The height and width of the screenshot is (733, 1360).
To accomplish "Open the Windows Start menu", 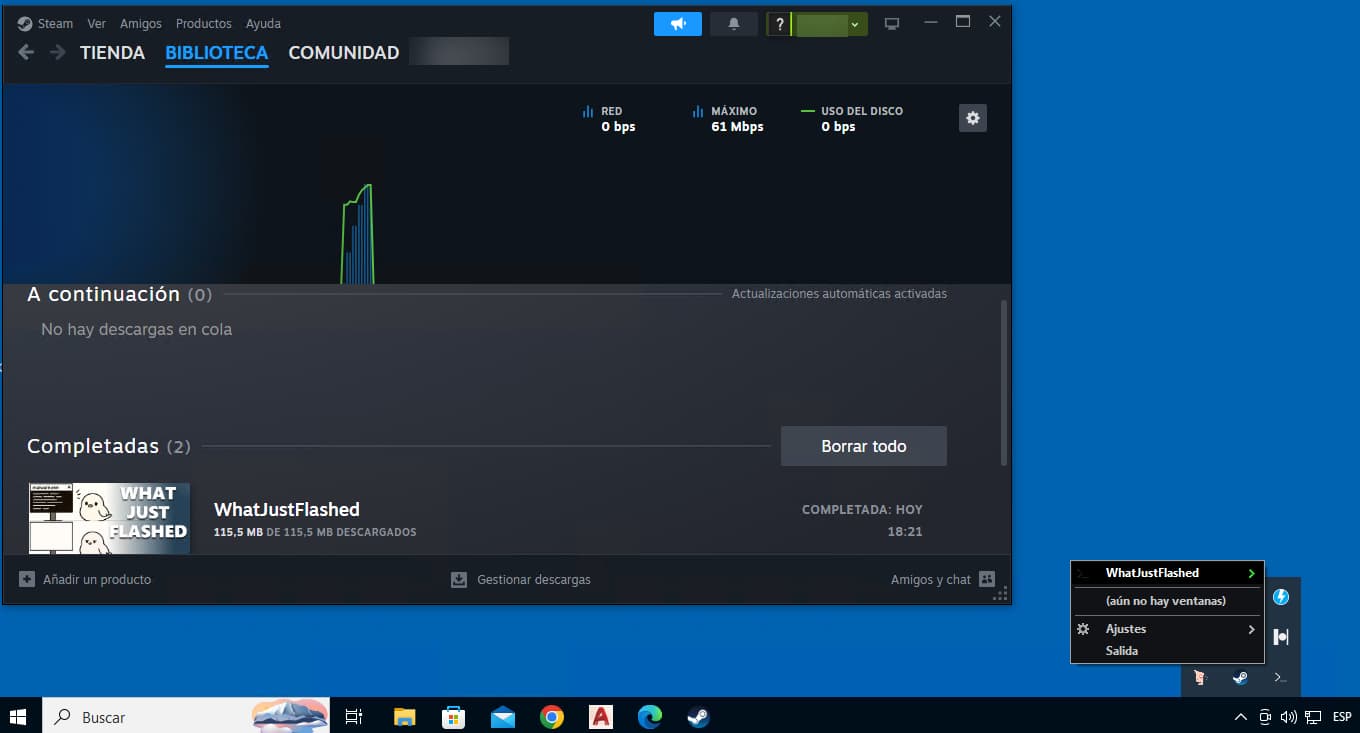I will (18, 716).
